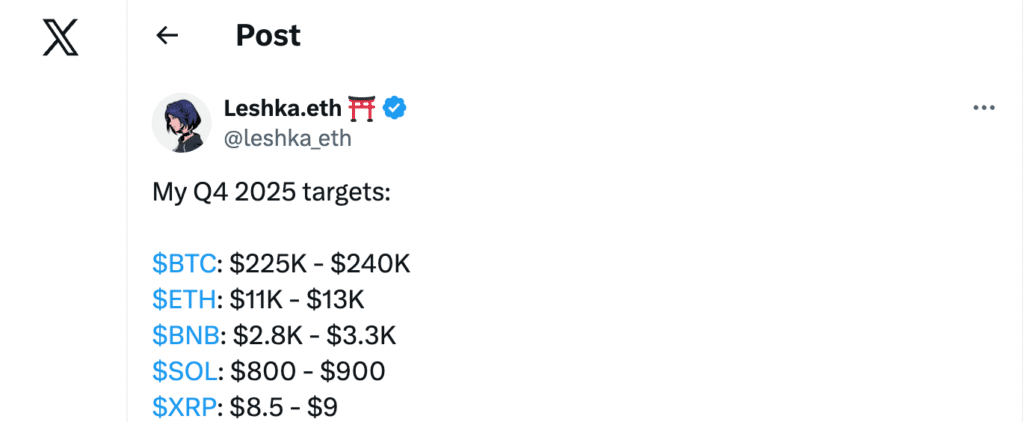This screenshot has height=422, width=1024.
Task: Click the "Post" page heading
Action: (268, 36)
